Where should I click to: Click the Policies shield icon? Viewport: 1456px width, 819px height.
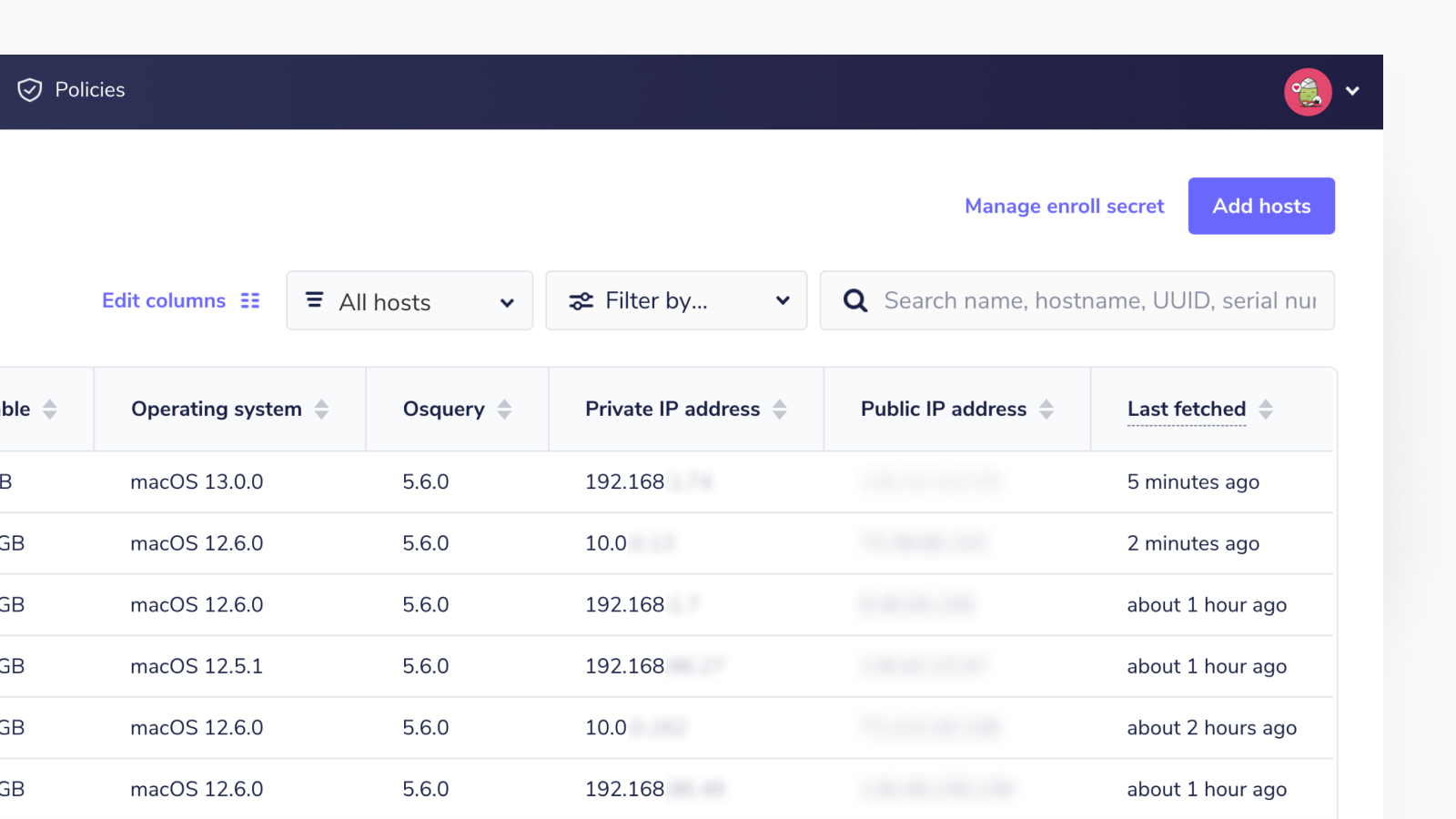[30, 90]
